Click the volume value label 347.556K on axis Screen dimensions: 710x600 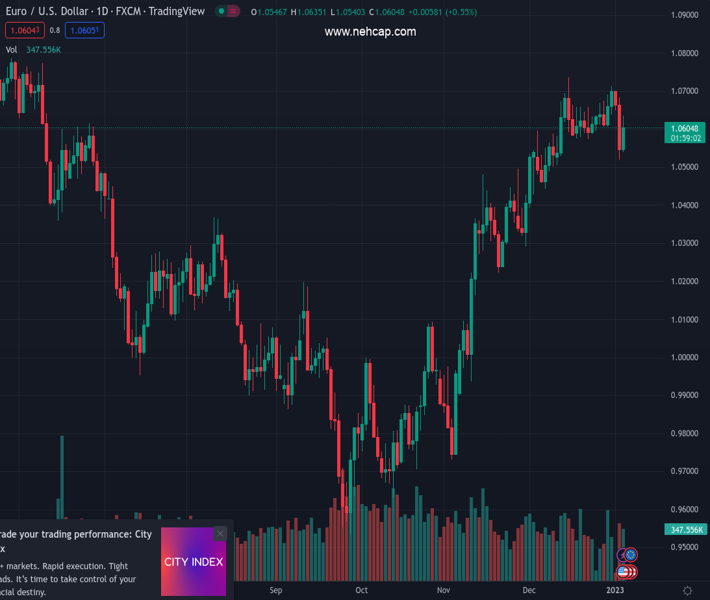(685, 529)
